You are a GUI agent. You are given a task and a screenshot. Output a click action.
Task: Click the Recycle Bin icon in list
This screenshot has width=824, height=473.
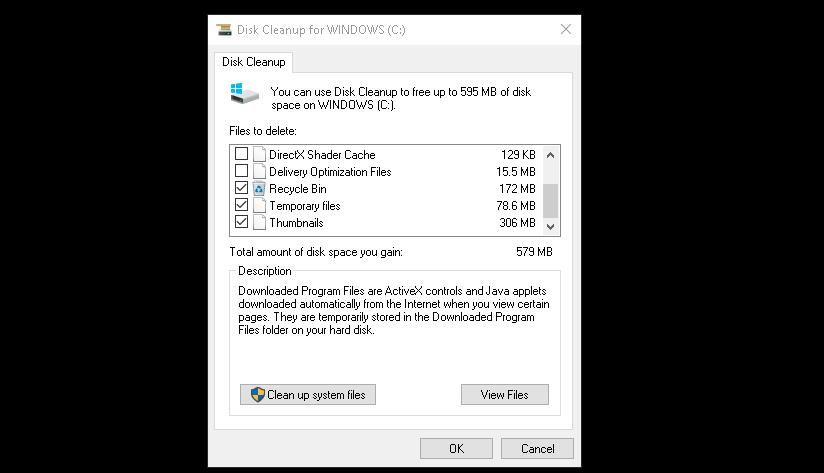point(259,188)
